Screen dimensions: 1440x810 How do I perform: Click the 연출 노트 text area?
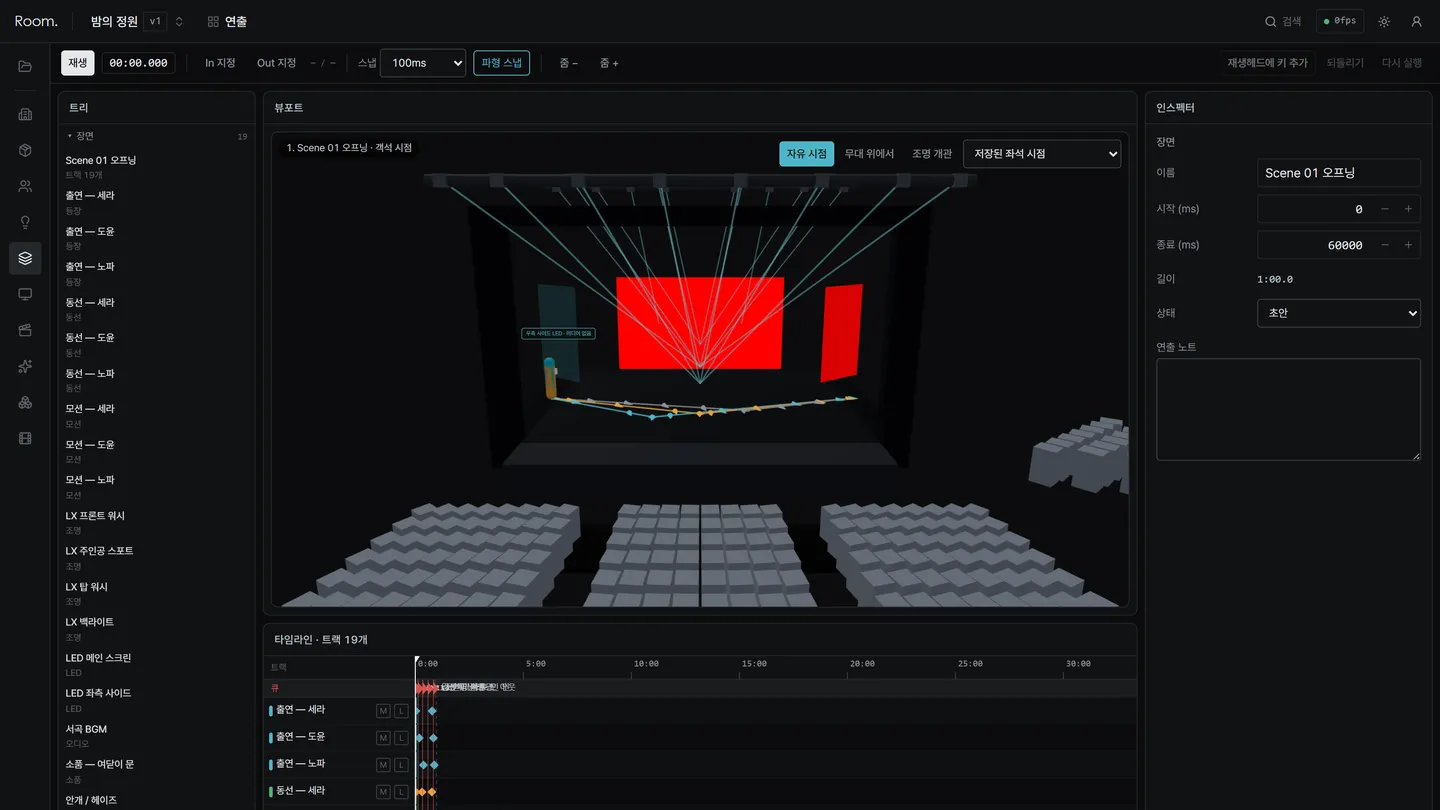click(x=1288, y=410)
